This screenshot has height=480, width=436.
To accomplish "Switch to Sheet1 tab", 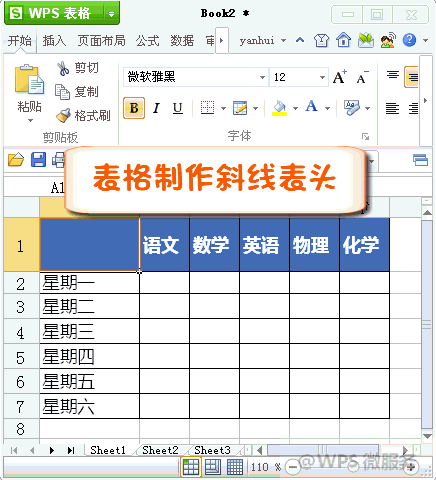I will 108,450.
